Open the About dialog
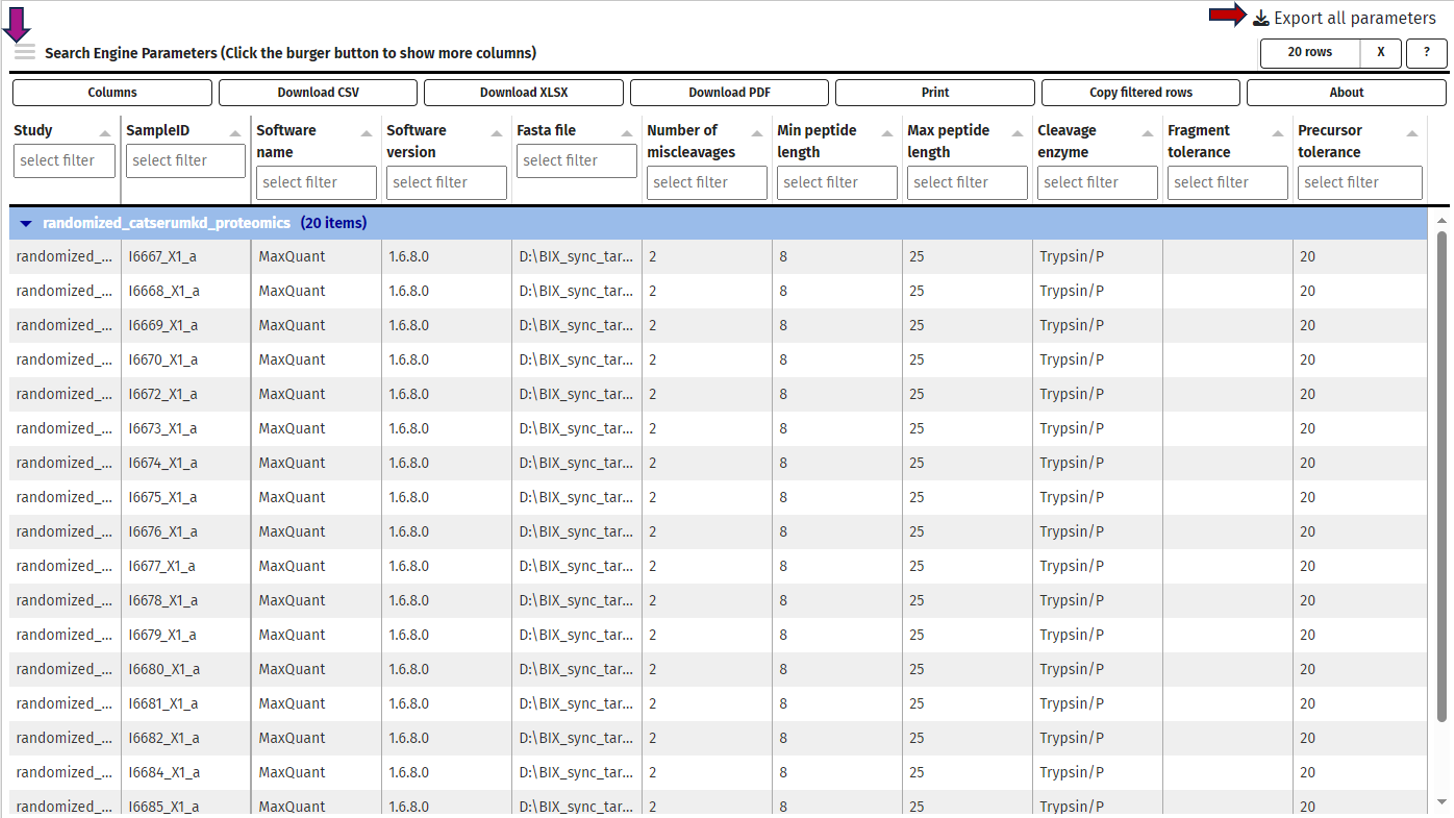1454x818 pixels. coord(1346,92)
